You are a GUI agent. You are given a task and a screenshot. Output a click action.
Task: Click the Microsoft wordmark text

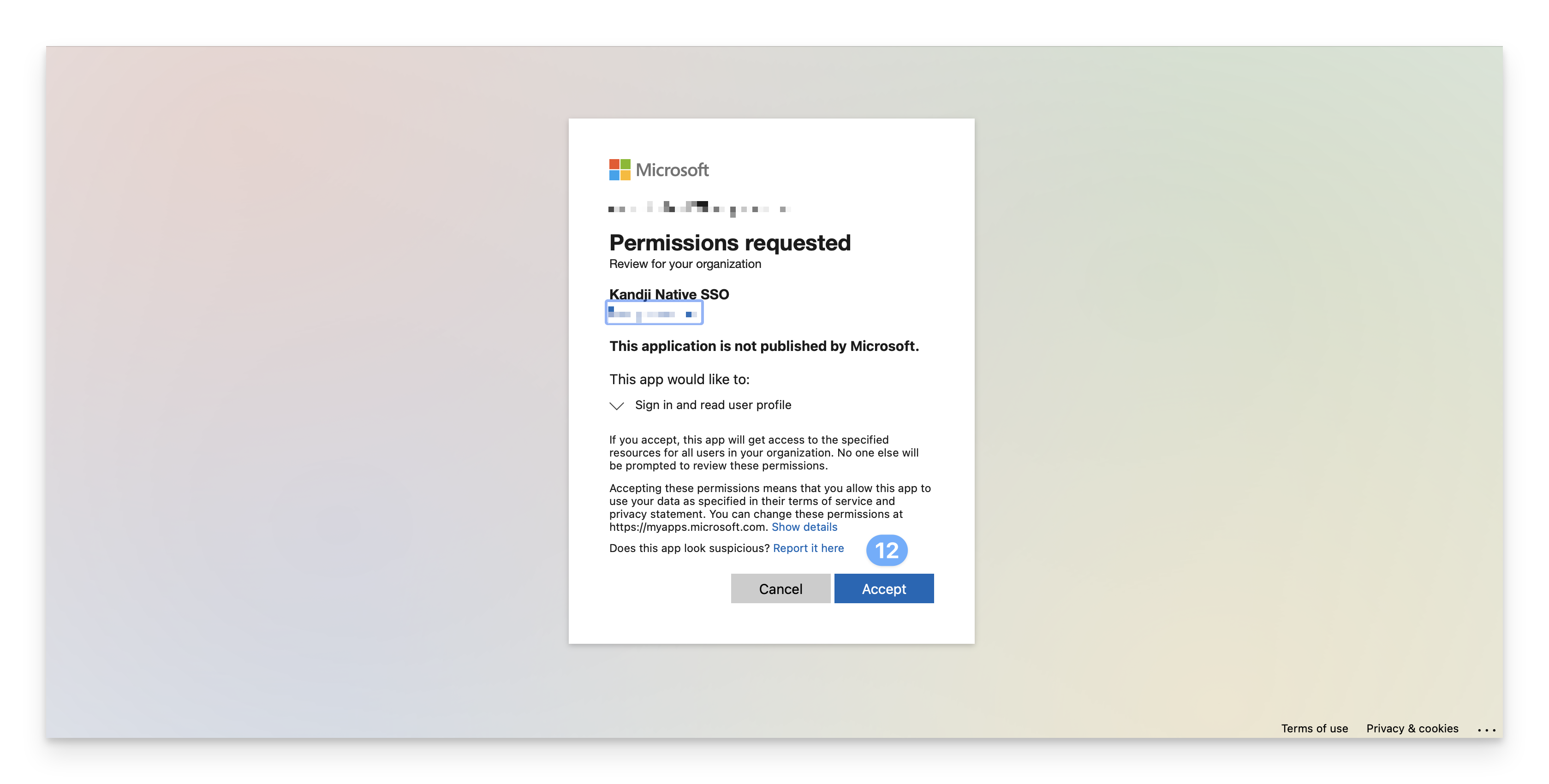point(672,170)
